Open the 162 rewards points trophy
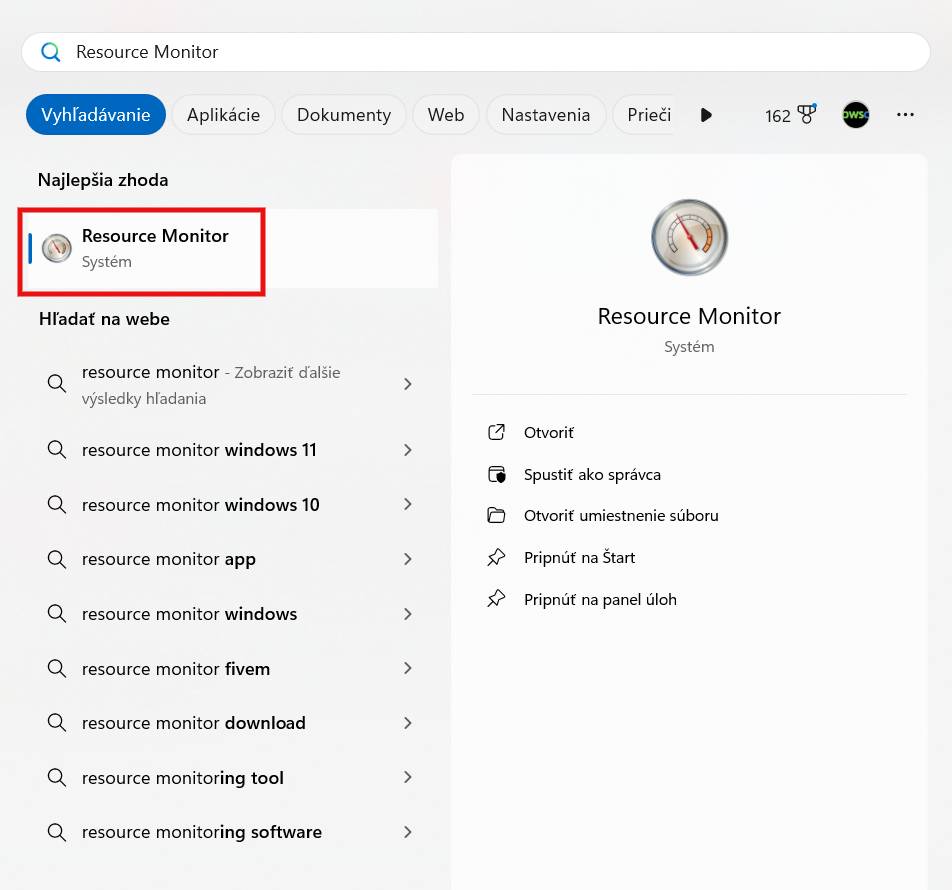Image resolution: width=952 pixels, height=890 pixels. tap(790, 115)
